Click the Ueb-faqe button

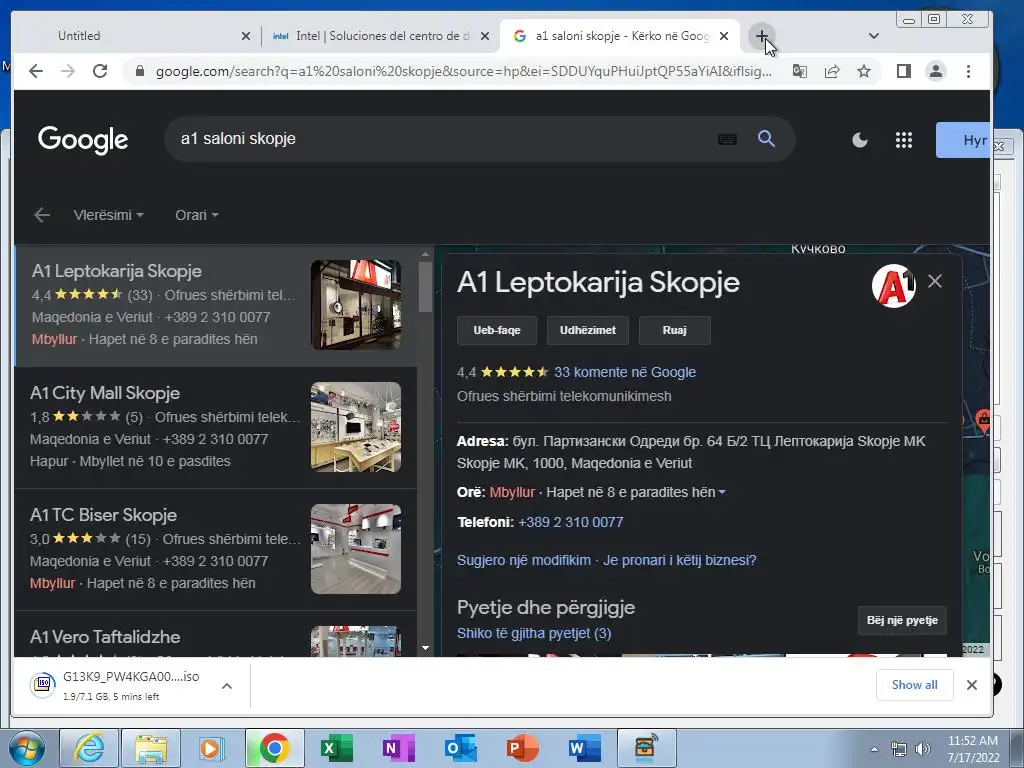coord(497,330)
